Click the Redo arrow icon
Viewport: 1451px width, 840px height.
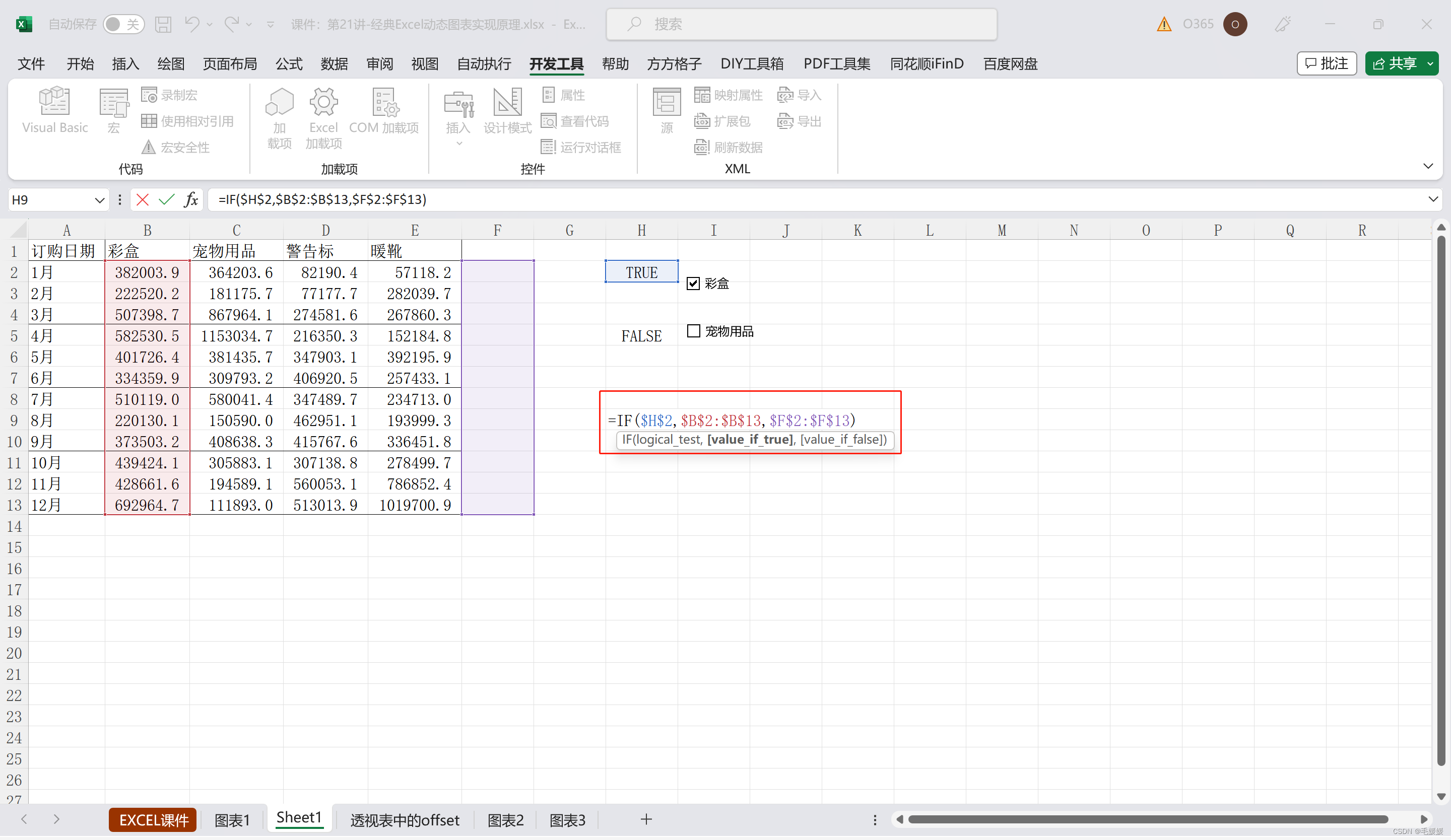pyautogui.click(x=231, y=24)
